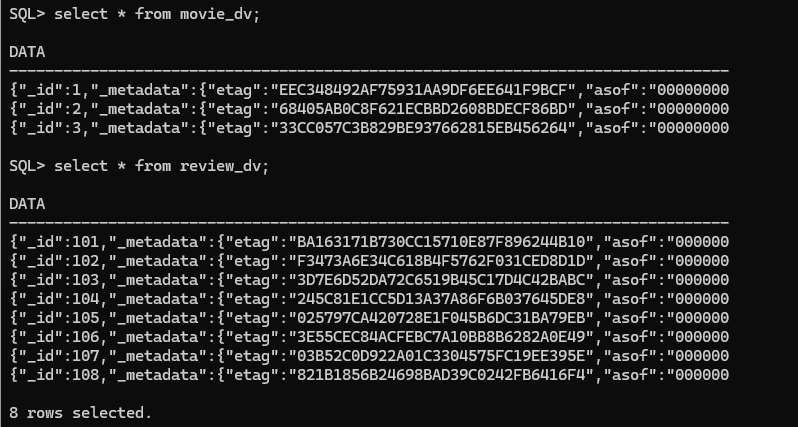The height and width of the screenshot is (427, 798).
Task: Click the review row with _id 101
Action: click(x=368, y=242)
